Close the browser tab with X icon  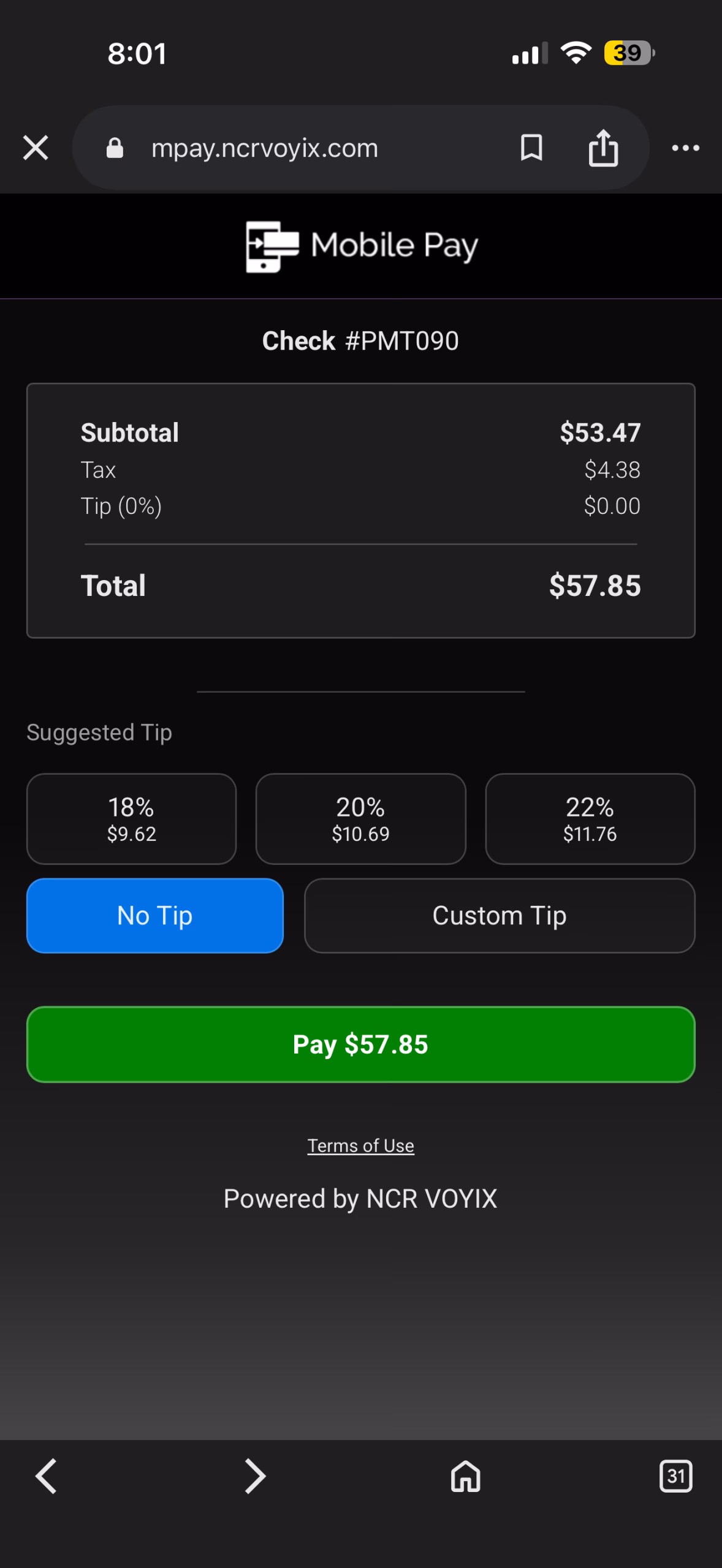click(36, 148)
